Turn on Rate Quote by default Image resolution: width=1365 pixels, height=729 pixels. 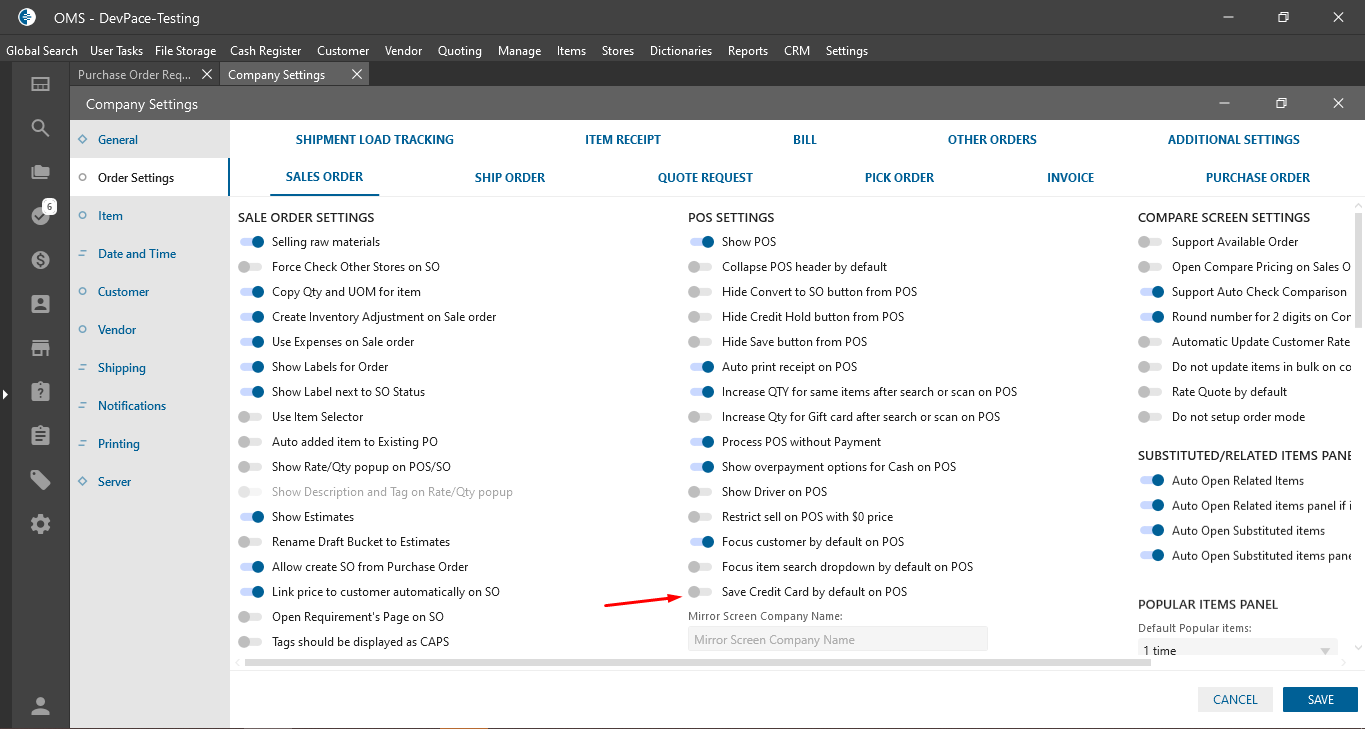[1152, 392]
